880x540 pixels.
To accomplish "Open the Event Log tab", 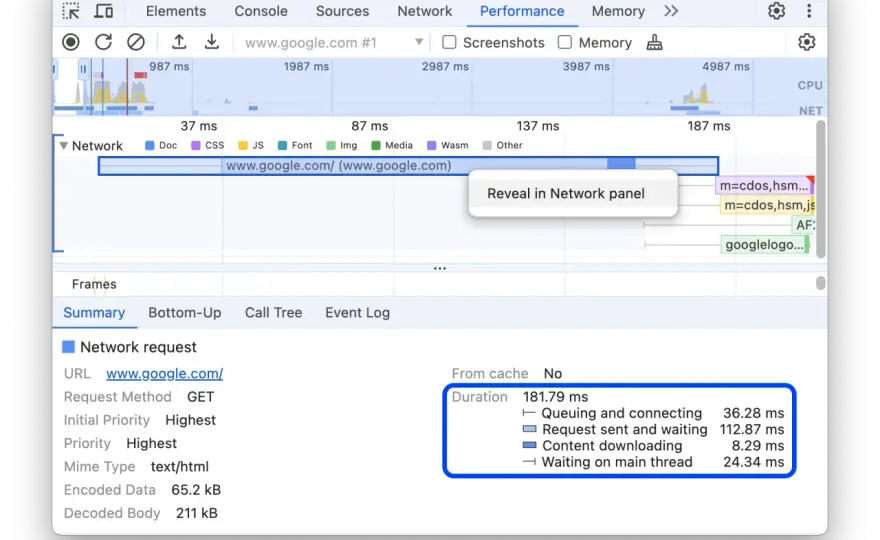I will tap(358, 313).
